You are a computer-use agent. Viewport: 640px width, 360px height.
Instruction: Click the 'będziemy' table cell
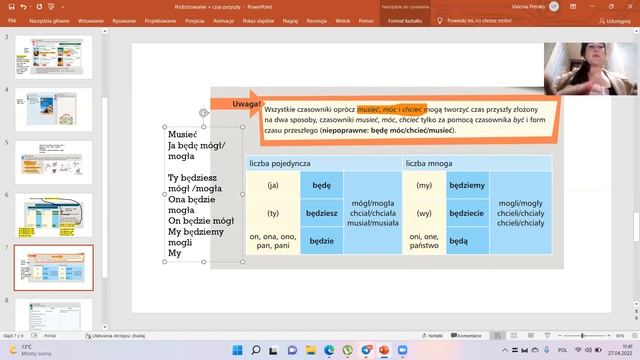[x=467, y=185]
